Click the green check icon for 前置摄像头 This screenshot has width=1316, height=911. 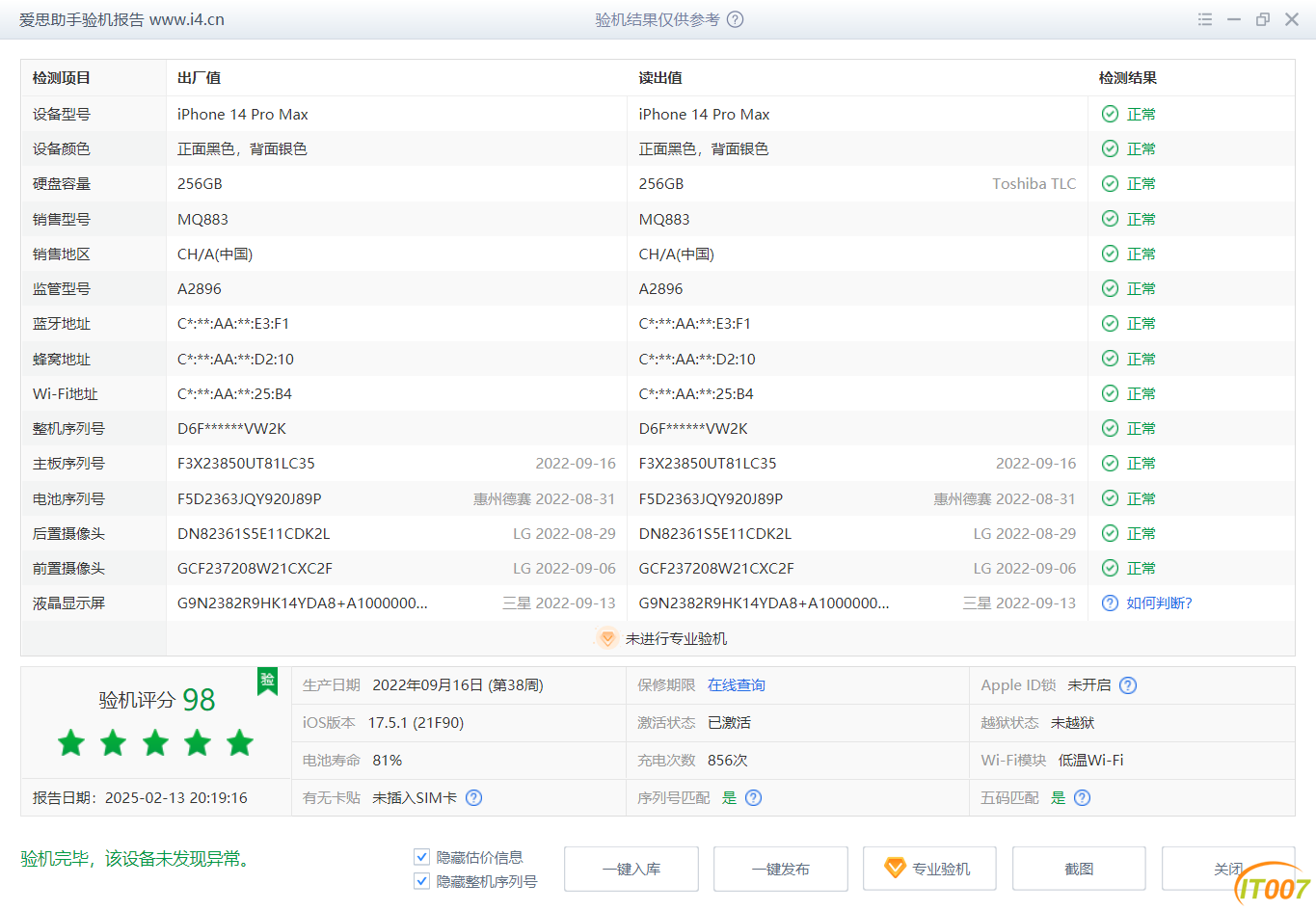[1110, 568]
